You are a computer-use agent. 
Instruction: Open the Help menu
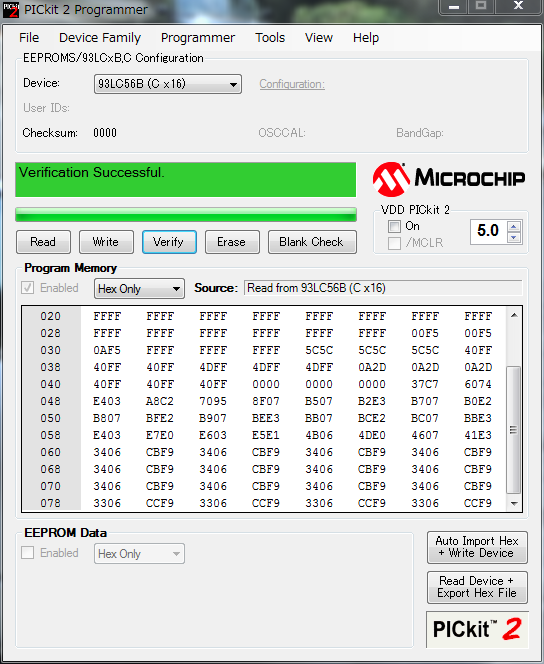pyautogui.click(x=366, y=38)
